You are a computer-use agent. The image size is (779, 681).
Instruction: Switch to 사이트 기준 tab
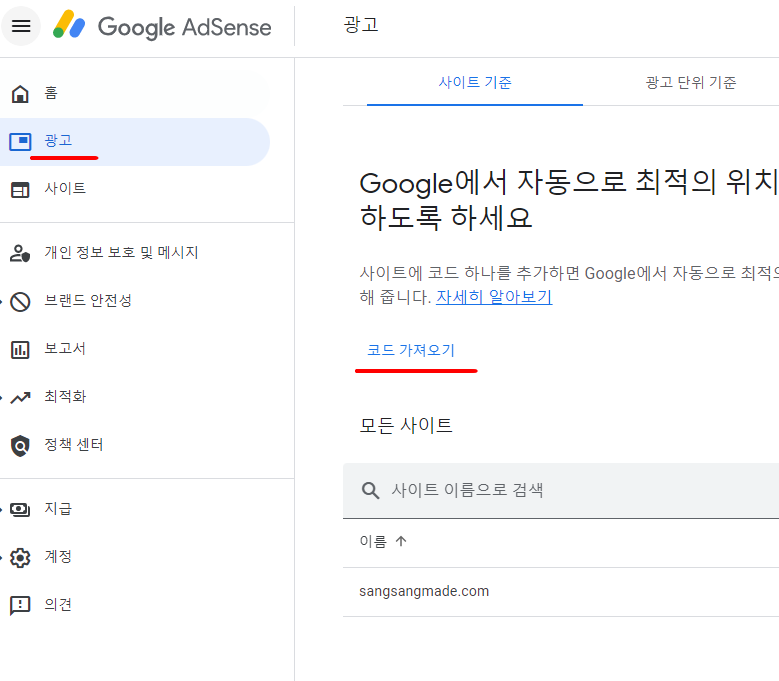[474, 82]
